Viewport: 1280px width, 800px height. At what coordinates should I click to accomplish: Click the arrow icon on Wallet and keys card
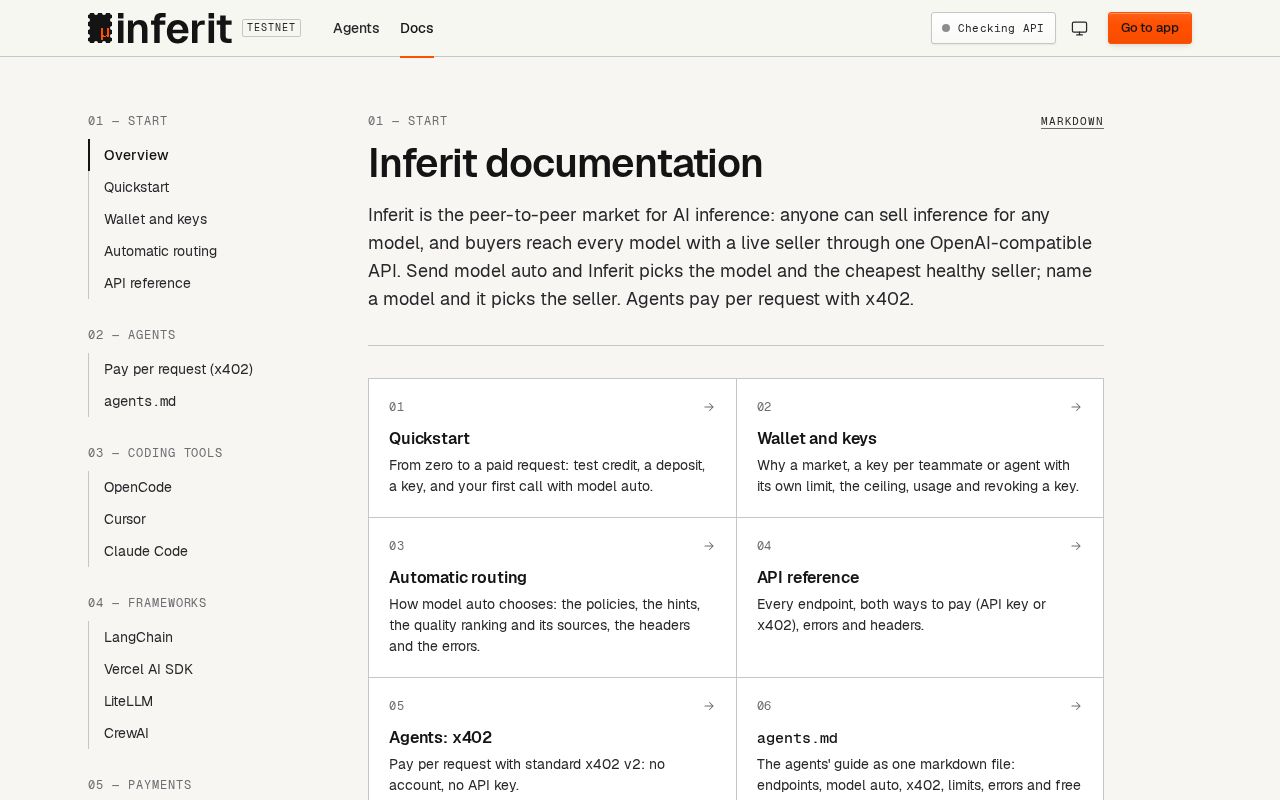(1076, 407)
